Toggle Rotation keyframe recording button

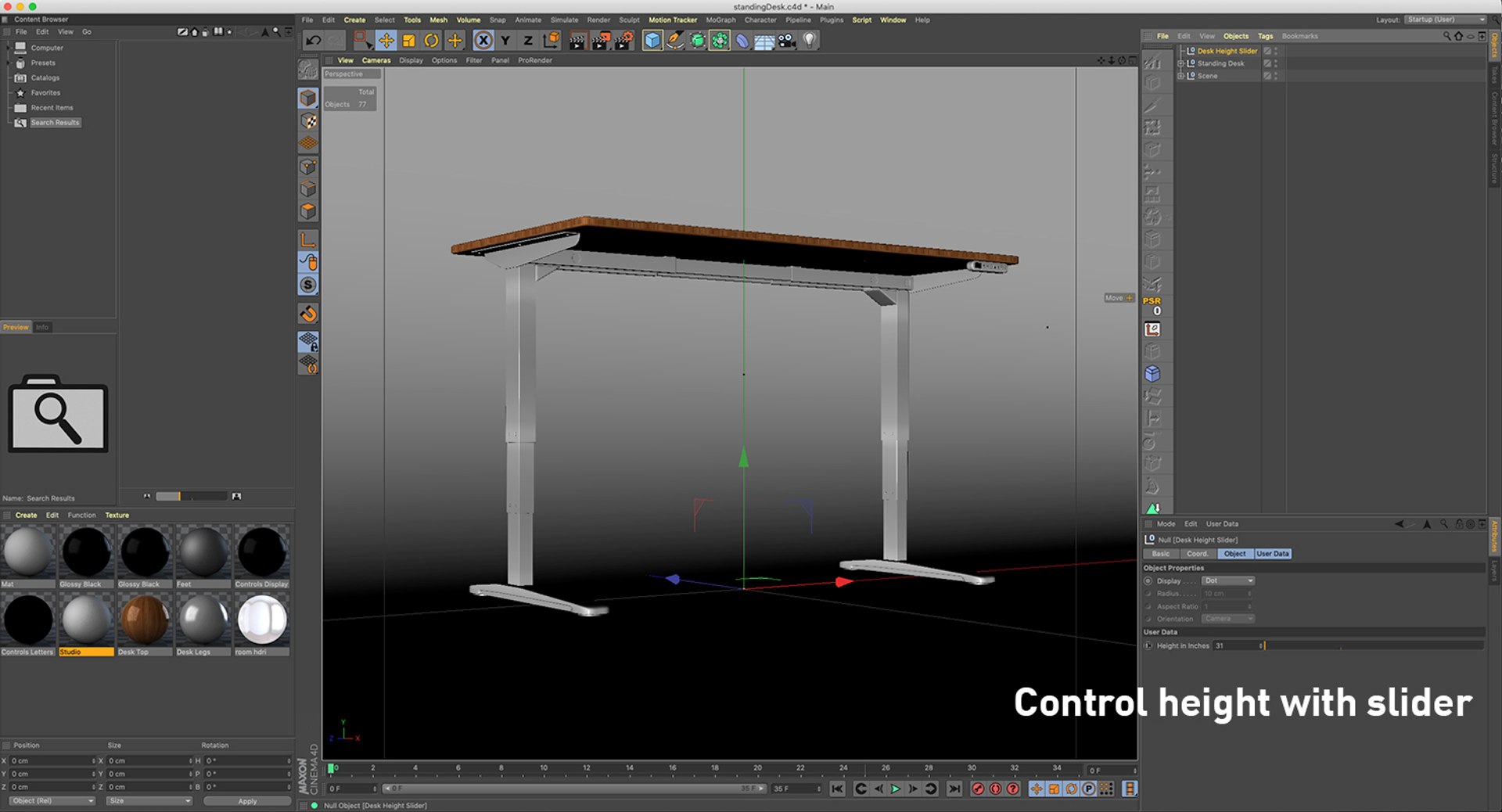point(1071,789)
